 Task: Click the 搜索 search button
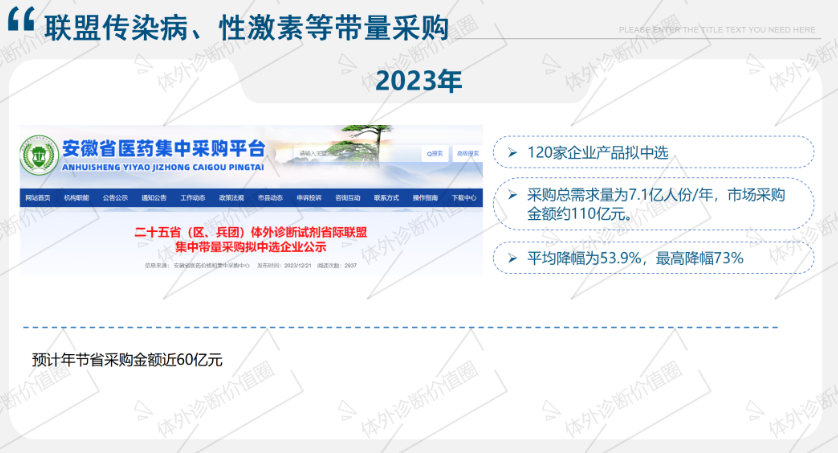pyautogui.click(x=435, y=154)
